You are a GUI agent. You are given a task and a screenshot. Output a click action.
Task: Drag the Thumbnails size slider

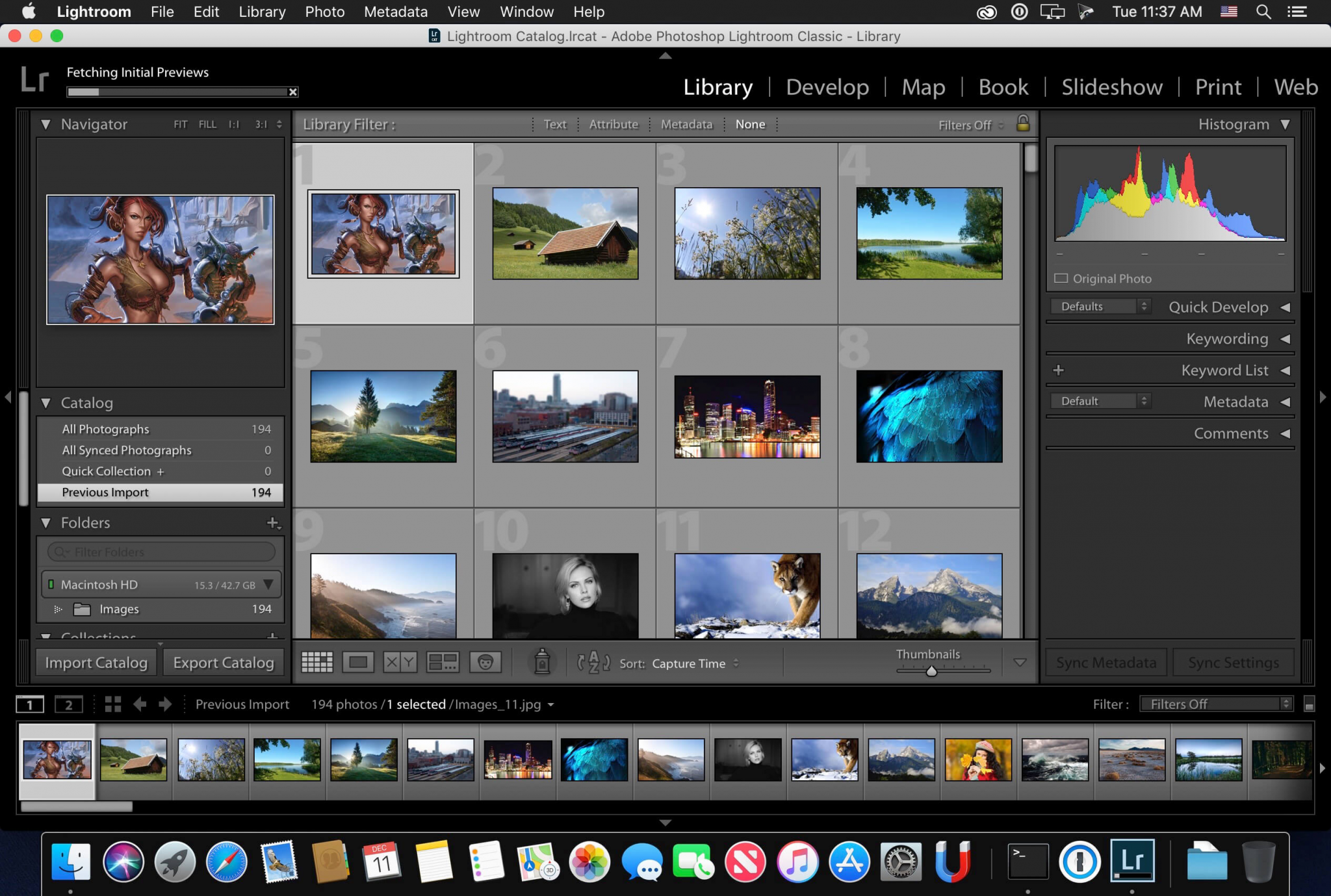pyautogui.click(x=931, y=669)
